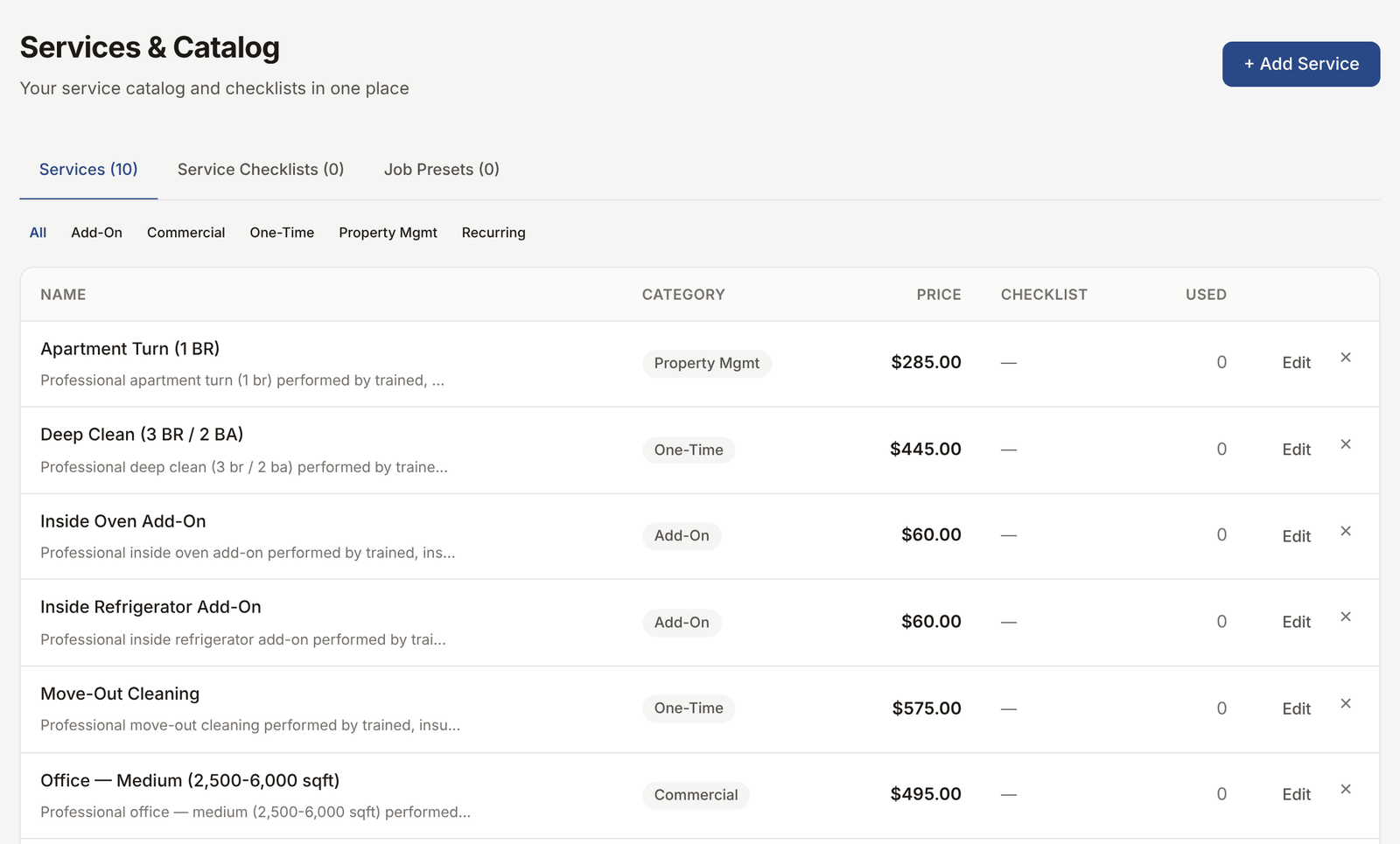
Task: Click the $445.00 price
Action: [926, 449]
